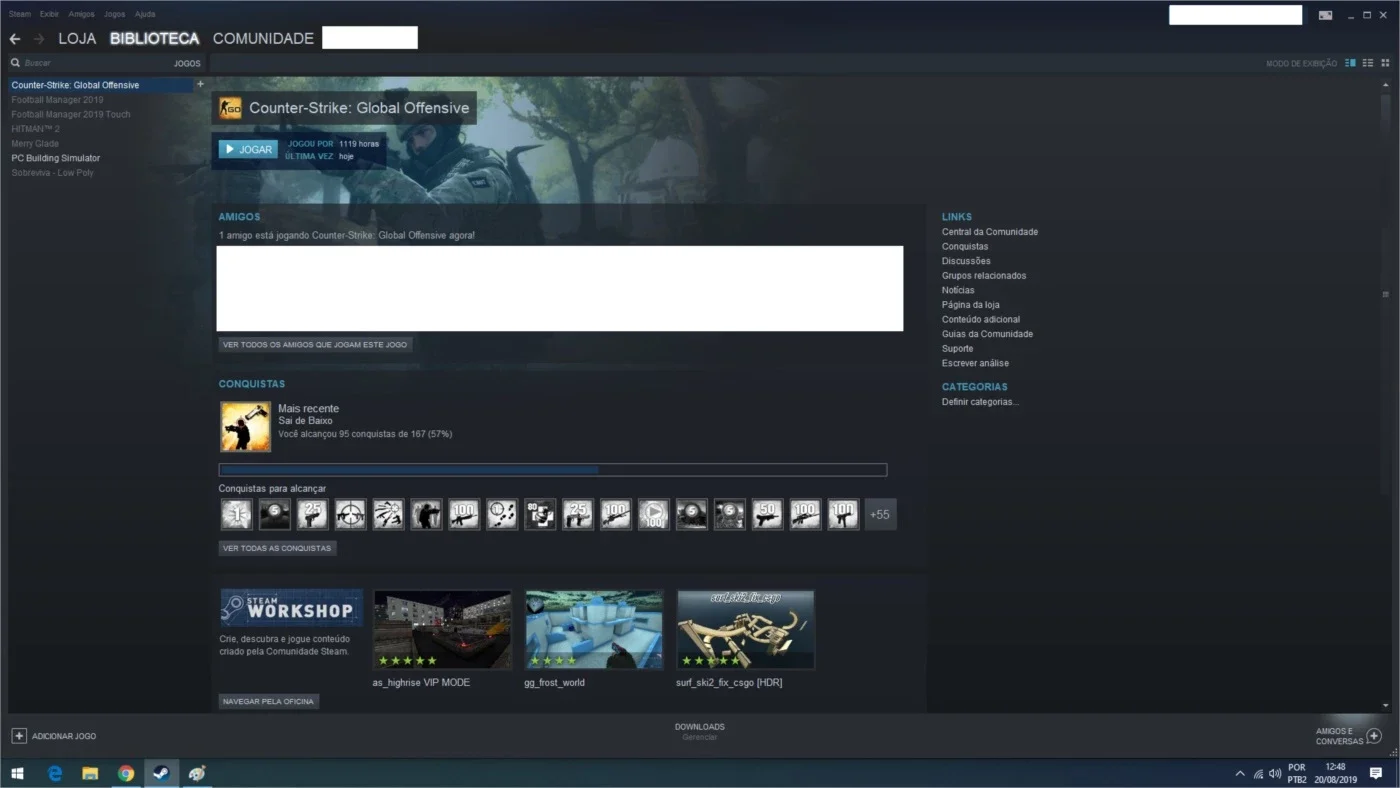Open as_highrise VIP MODE workshop thumbnail
The height and width of the screenshot is (788, 1400).
click(x=442, y=629)
